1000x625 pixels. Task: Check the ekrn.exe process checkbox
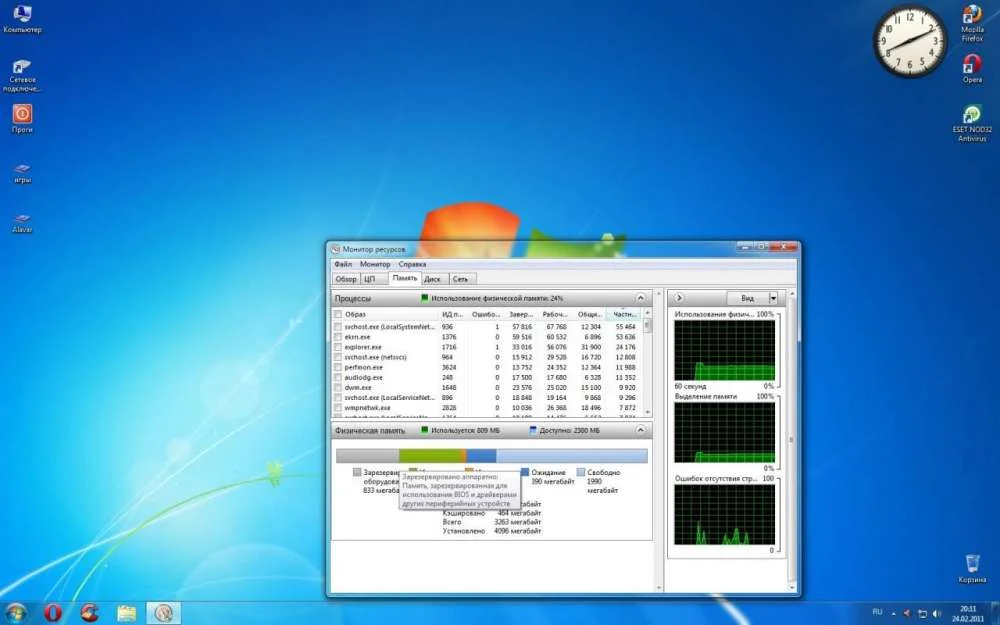click(x=338, y=337)
